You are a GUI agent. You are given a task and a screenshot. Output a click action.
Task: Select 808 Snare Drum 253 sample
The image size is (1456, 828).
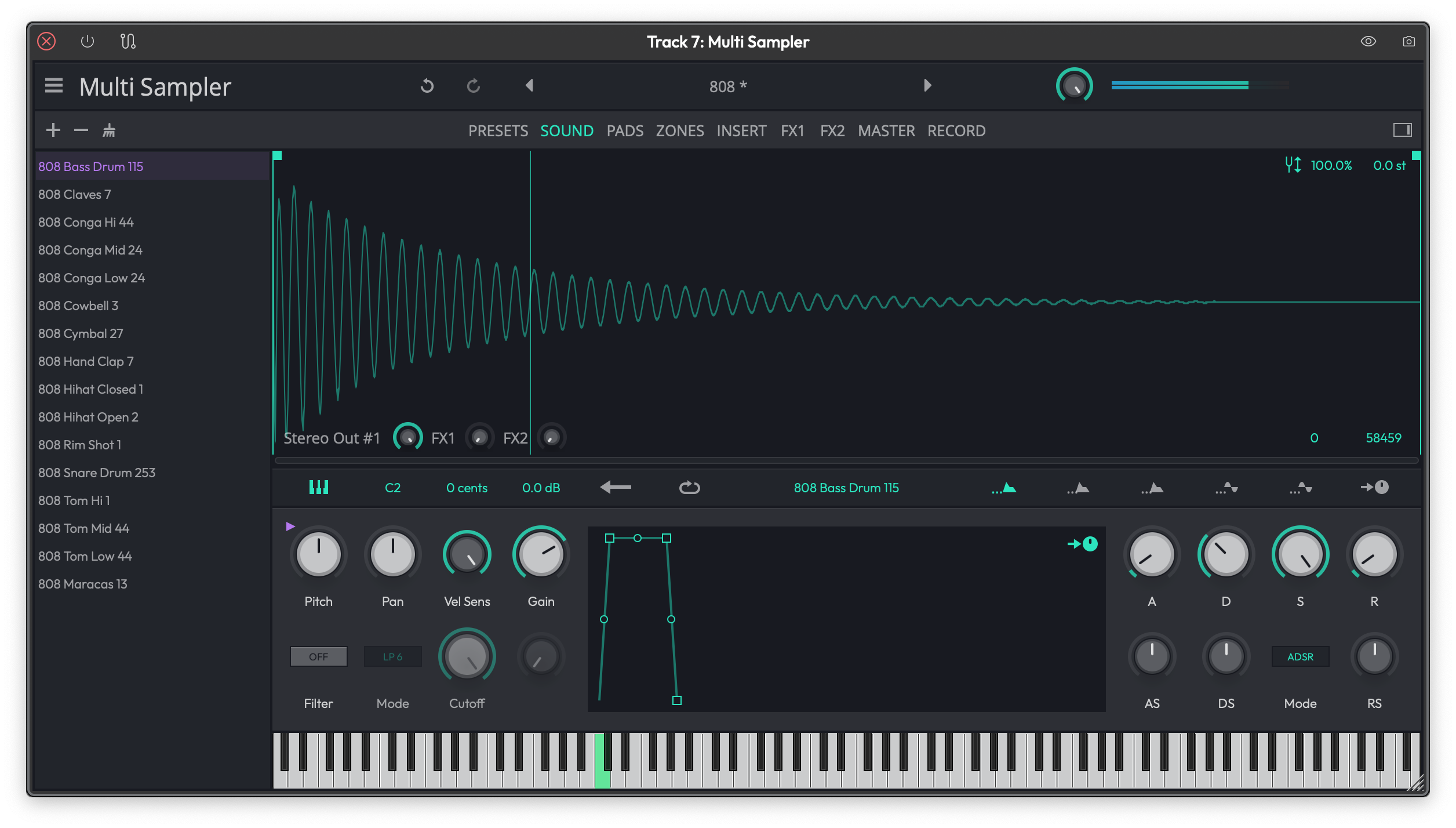click(152, 473)
